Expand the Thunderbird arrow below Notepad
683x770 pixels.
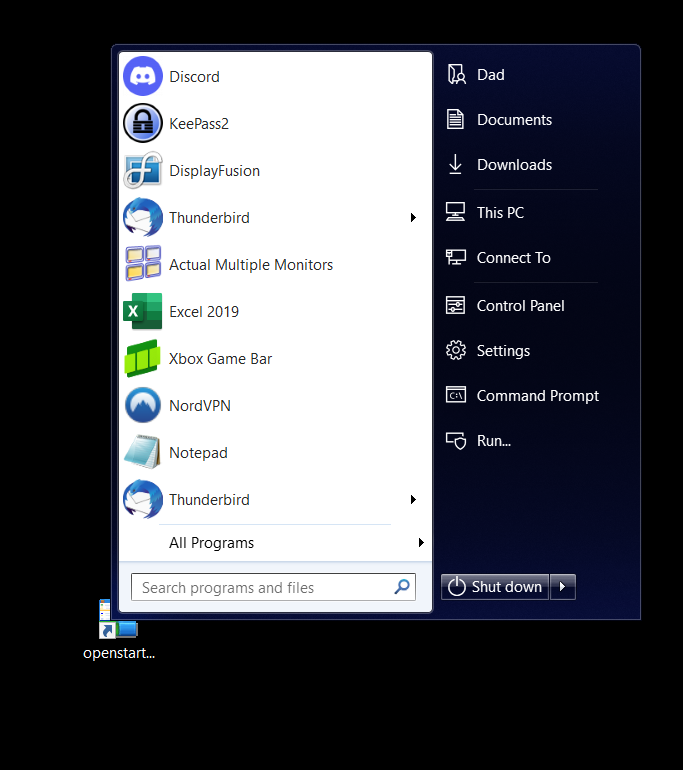(413, 499)
